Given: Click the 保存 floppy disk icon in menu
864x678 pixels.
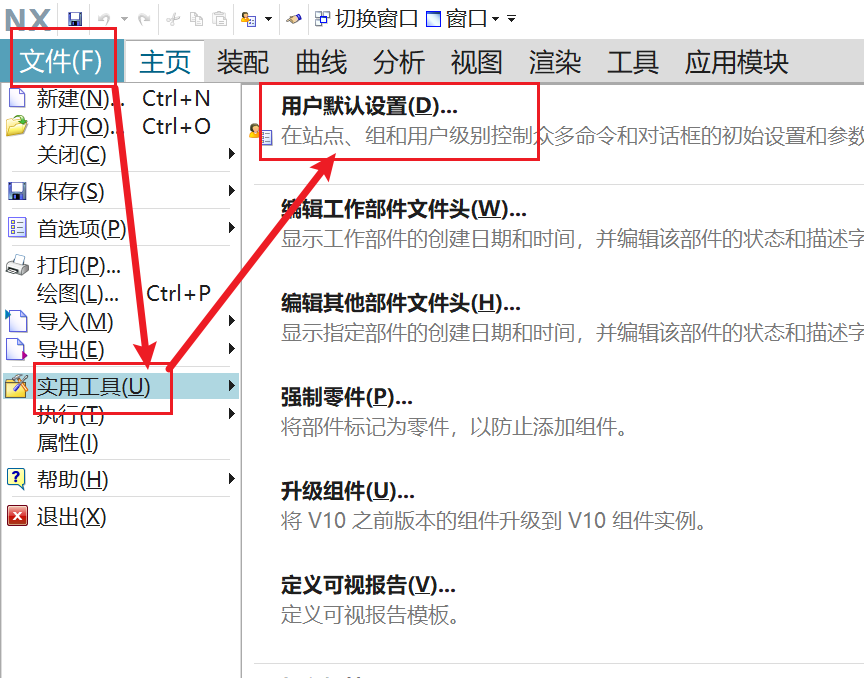Looking at the screenshot, I should 17,191.
